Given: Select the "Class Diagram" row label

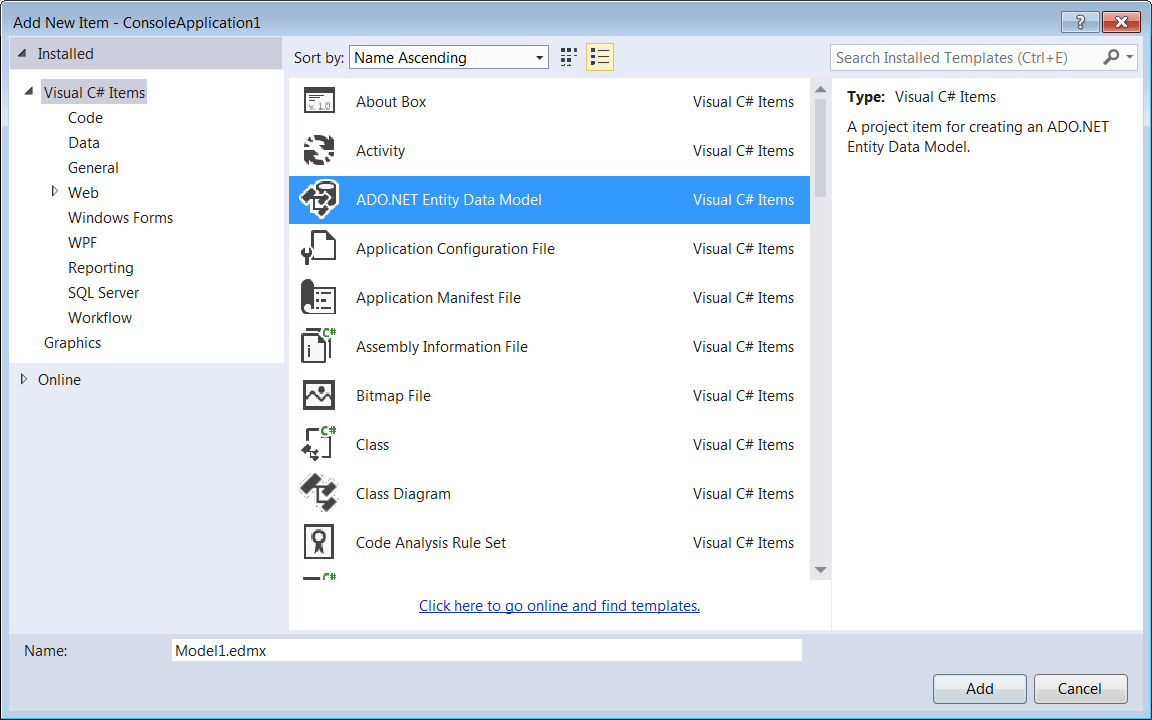Looking at the screenshot, I should pyautogui.click(x=403, y=494).
